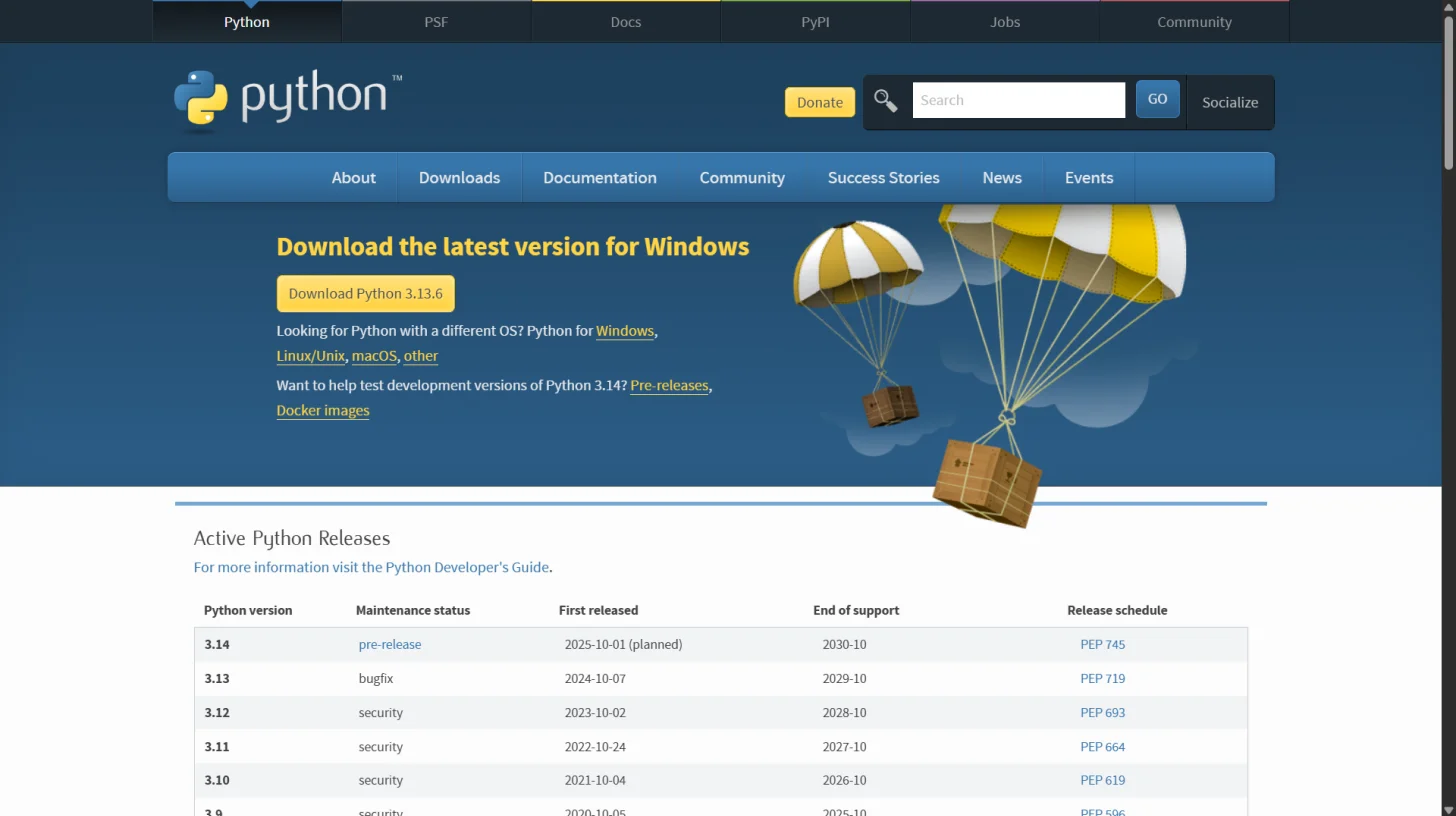
Task: Open the Pre-releases link
Action: [x=669, y=385]
